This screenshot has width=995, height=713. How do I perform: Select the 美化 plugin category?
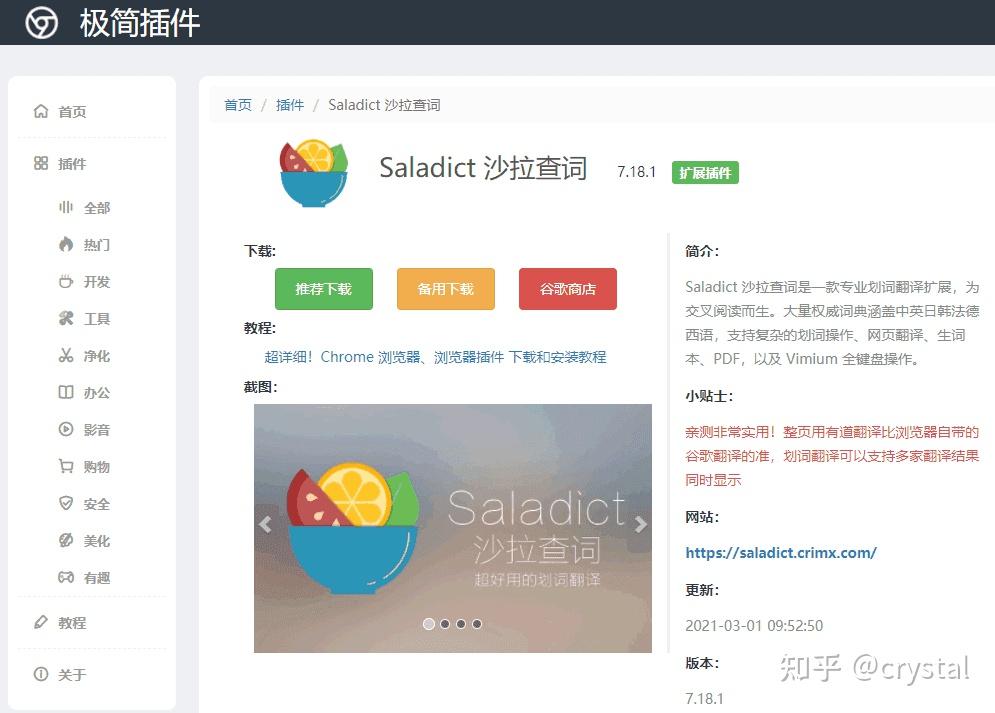97,540
